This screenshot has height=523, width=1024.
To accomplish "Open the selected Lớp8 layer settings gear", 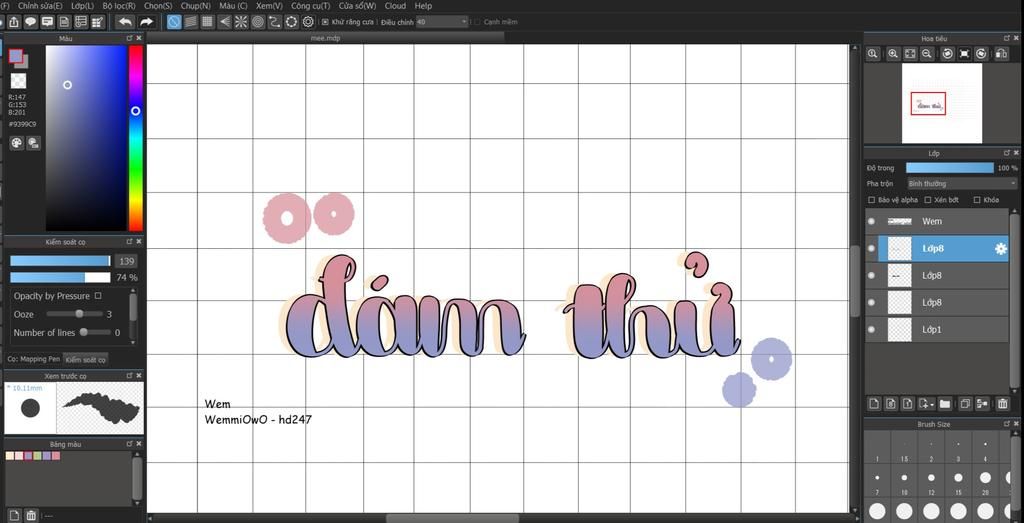I will coord(1000,249).
